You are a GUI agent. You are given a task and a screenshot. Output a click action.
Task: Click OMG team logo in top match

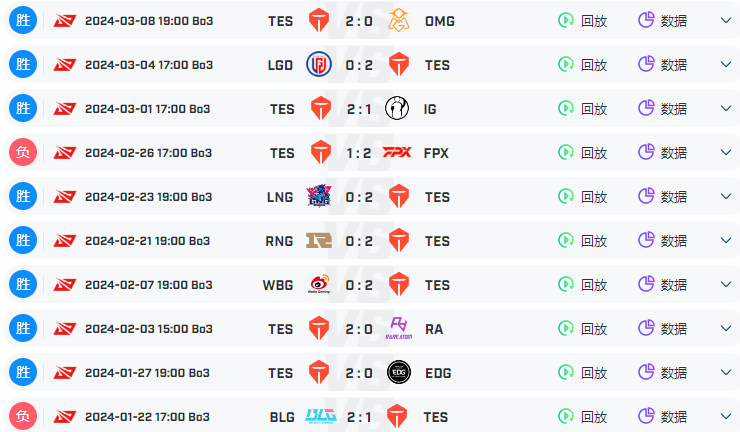399,20
